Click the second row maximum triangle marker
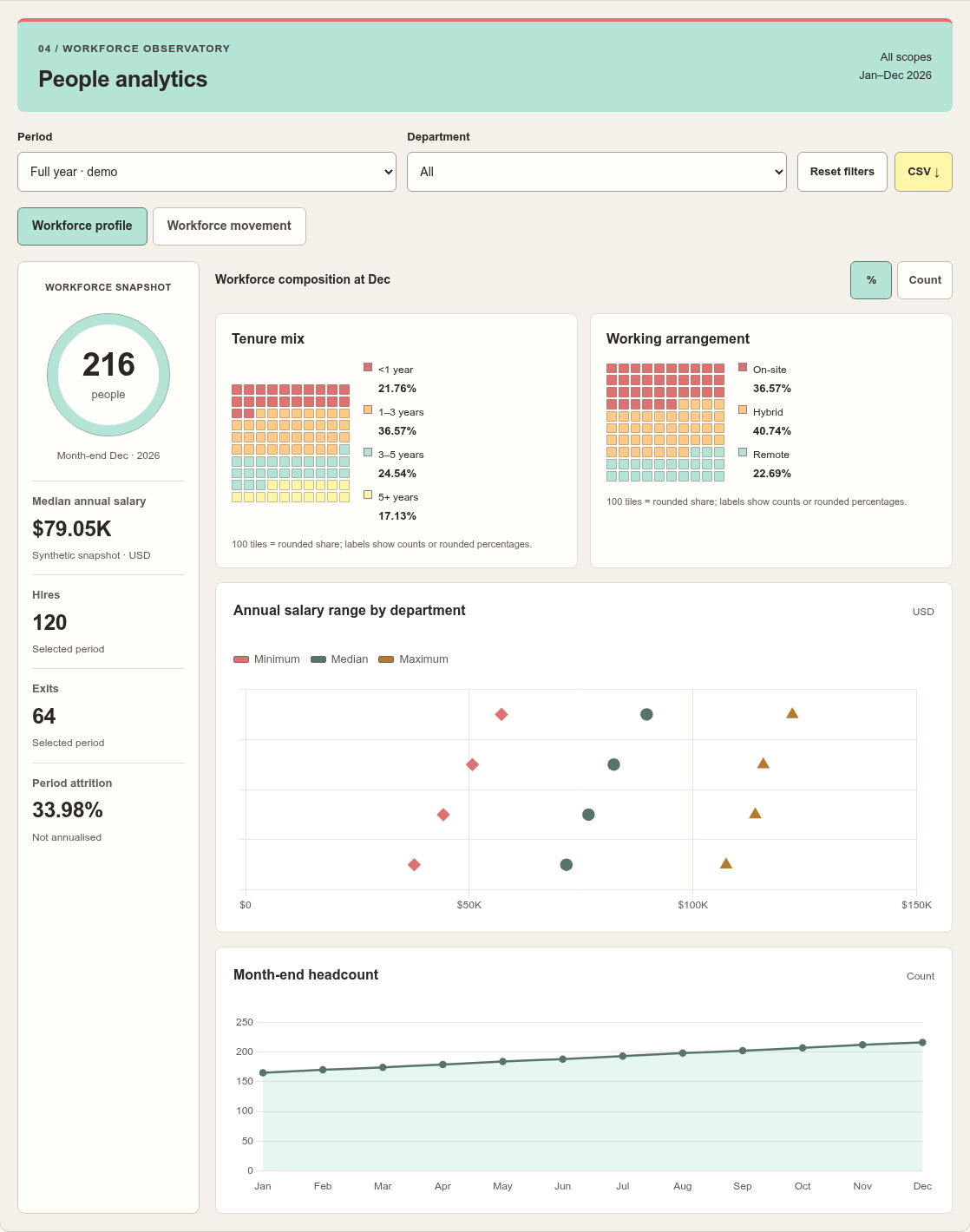The image size is (970, 1232). coord(764,763)
